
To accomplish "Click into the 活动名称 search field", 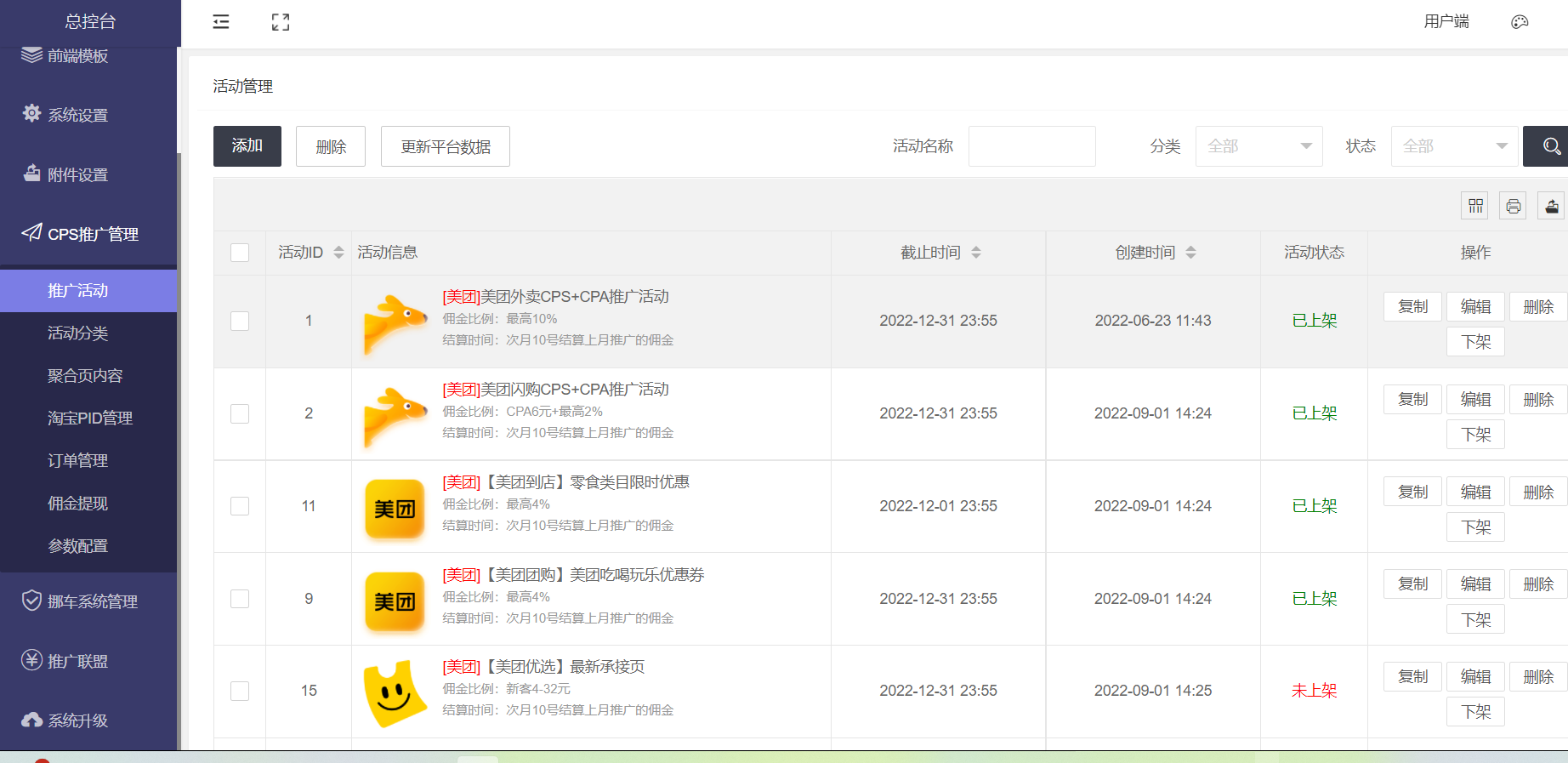I will click(x=1031, y=146).
